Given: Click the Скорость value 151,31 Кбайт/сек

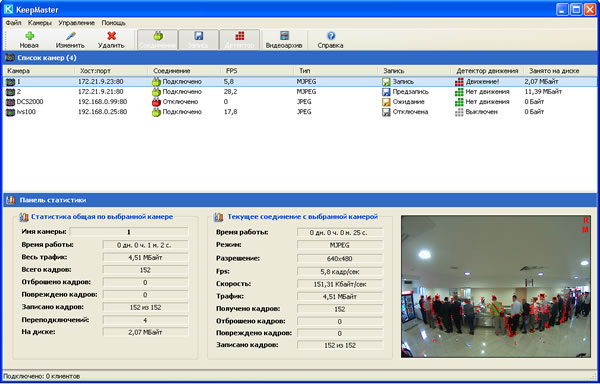Looking at the screenshot, I should tap(340, 284).
